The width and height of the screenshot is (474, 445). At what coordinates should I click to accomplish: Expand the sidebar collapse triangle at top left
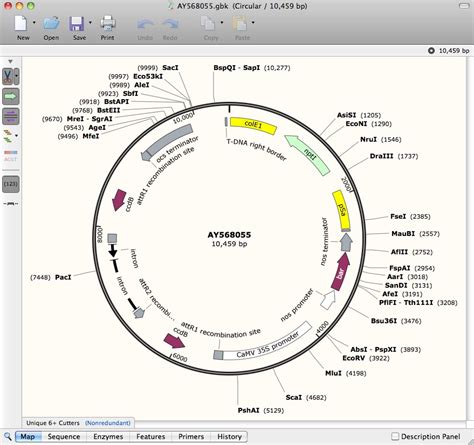pos(11,62)
